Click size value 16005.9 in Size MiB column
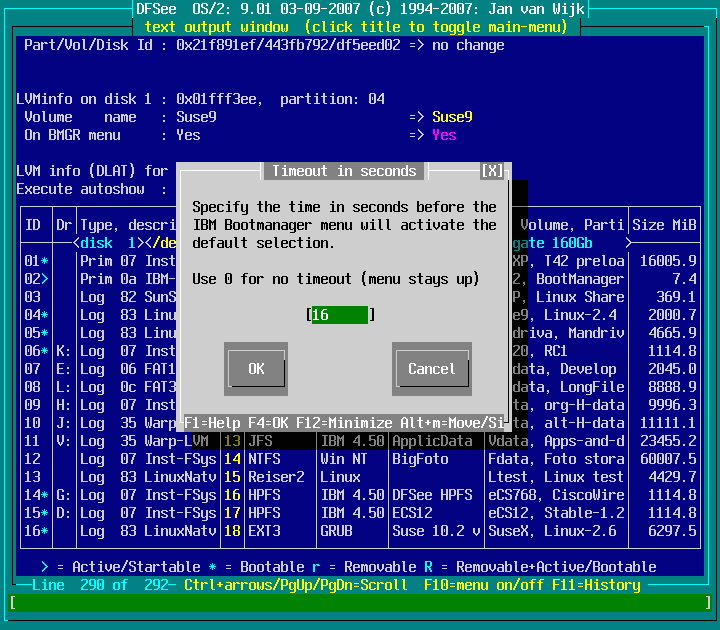 click(668, 261)
